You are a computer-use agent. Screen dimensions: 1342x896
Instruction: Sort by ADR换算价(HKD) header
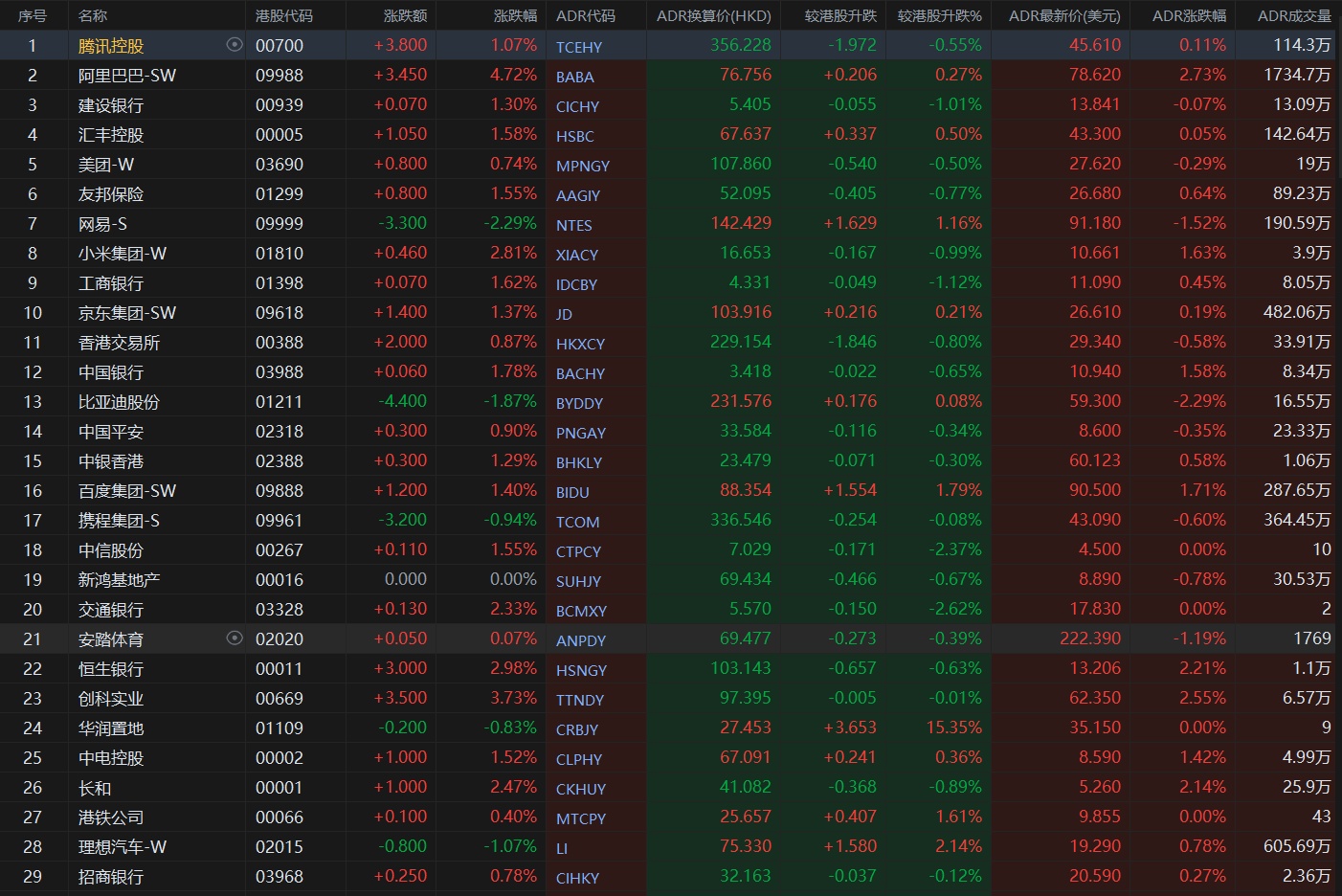713,15
